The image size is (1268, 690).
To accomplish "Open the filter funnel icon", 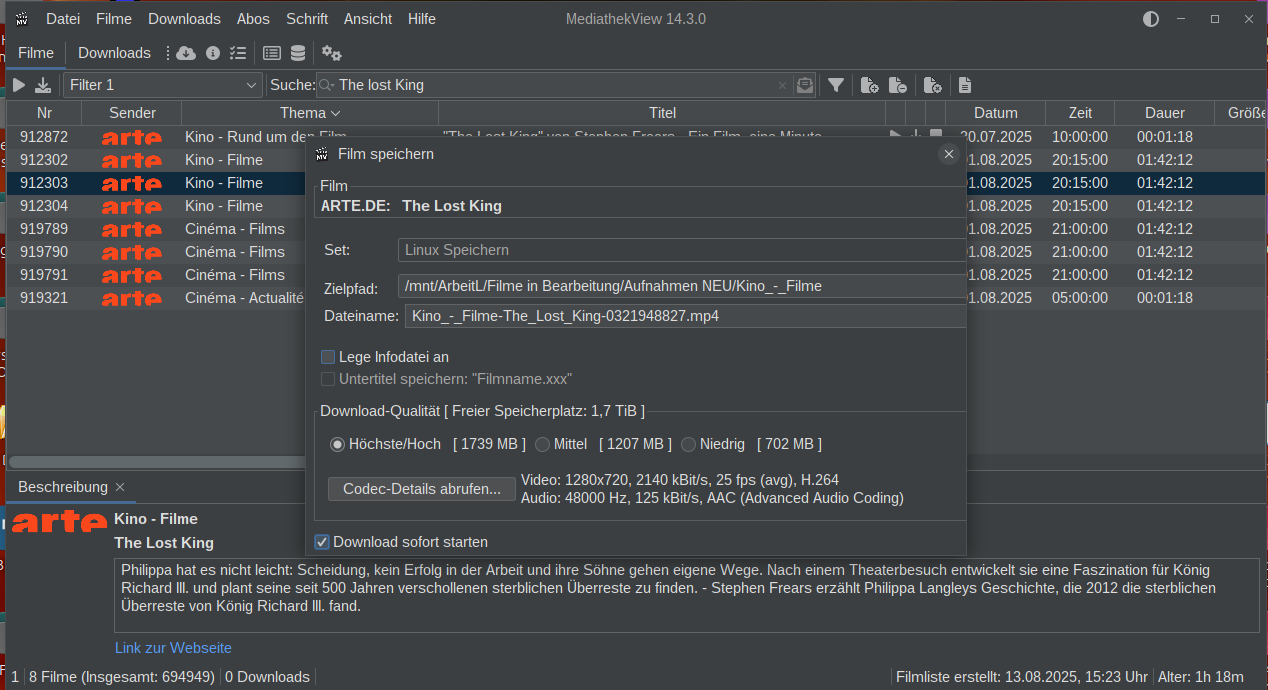I will click(836, 85).
